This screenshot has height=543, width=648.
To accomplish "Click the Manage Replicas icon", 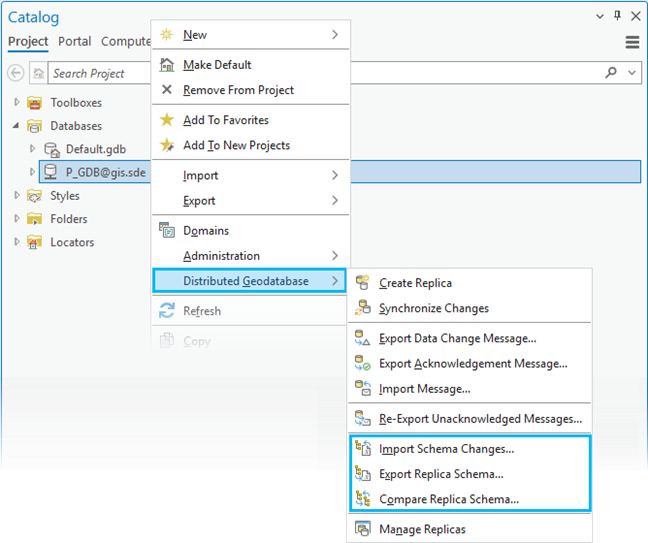I will [x=362, y=529].
